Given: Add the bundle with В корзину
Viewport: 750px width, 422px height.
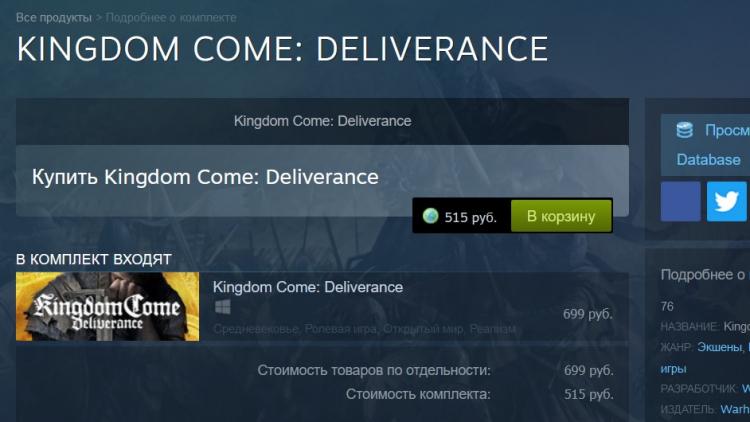Looking at the screenshot, I should click(561, 216).
